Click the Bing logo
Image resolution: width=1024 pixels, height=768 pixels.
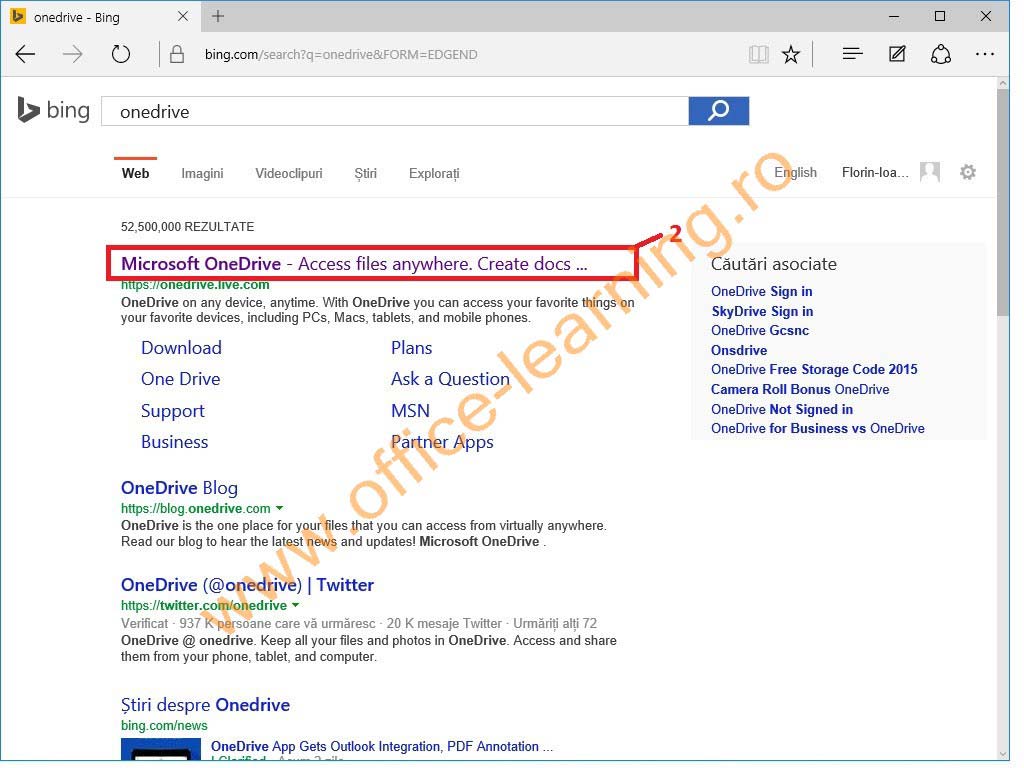(54, 110)
